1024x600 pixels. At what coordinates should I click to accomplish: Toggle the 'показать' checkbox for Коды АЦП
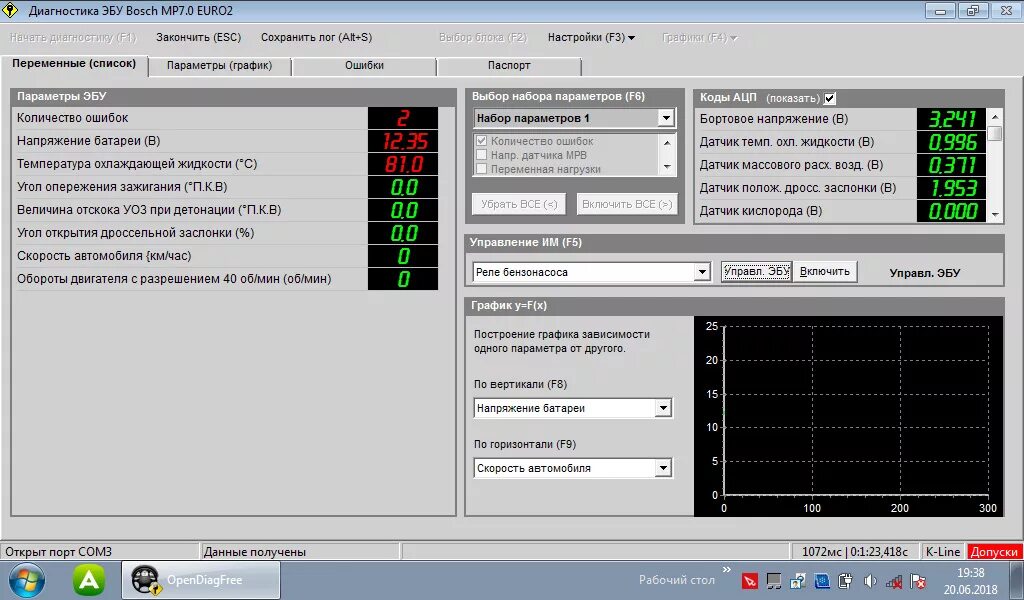pos(829,99)
